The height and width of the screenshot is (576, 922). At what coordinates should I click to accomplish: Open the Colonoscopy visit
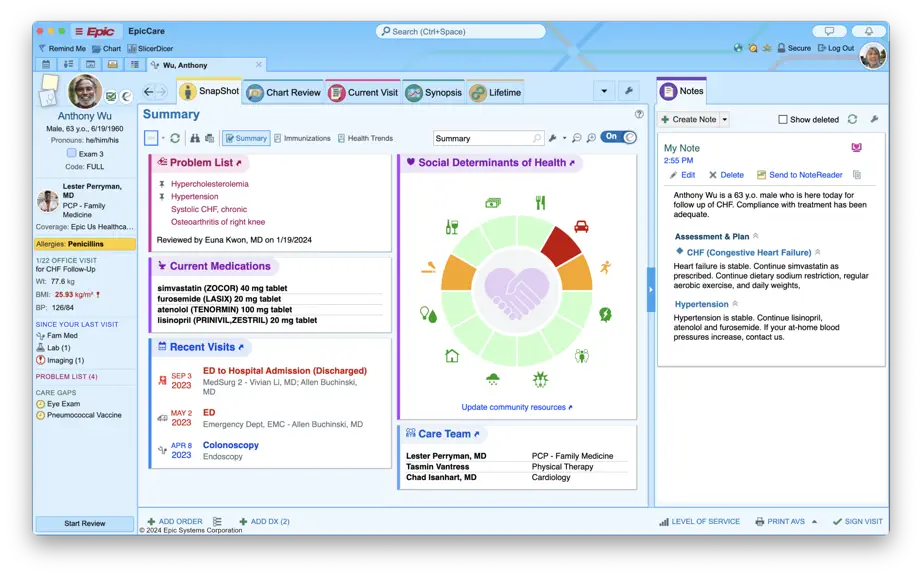tap(230, 445)
